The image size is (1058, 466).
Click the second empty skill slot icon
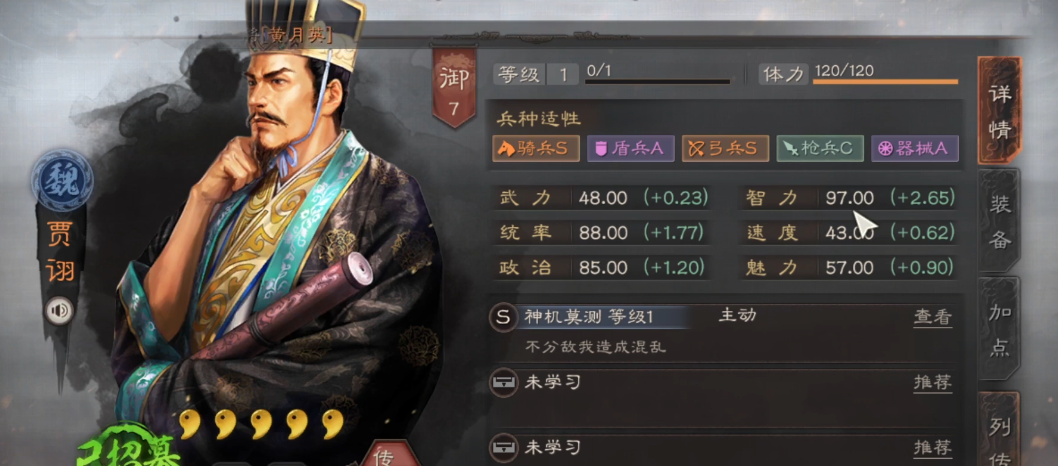pos(502,447)
